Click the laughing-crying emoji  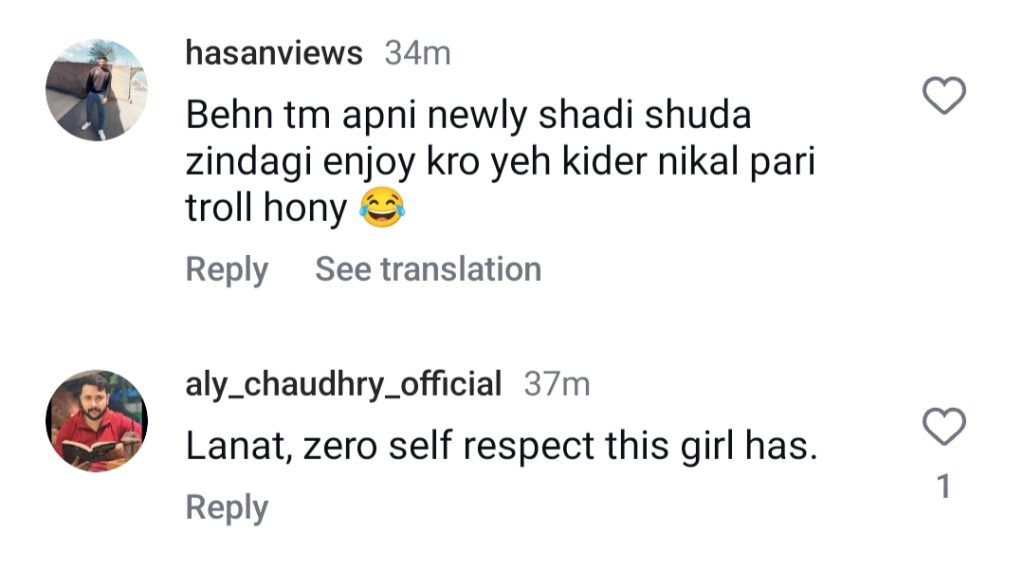[x=377, y=210]
